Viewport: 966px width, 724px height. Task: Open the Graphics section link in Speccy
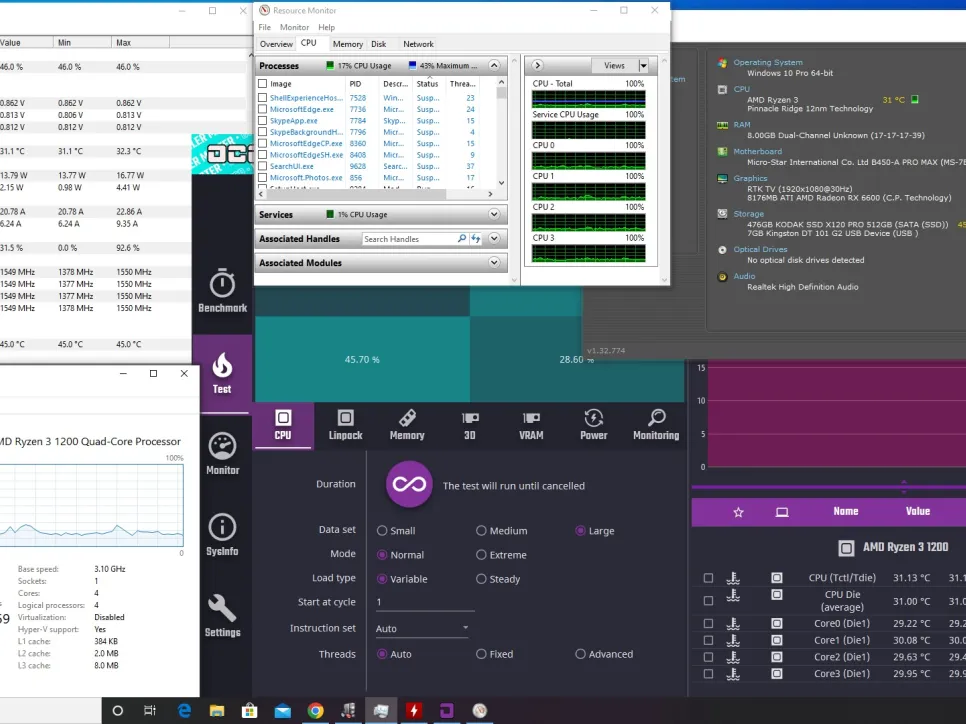(750, 179)
